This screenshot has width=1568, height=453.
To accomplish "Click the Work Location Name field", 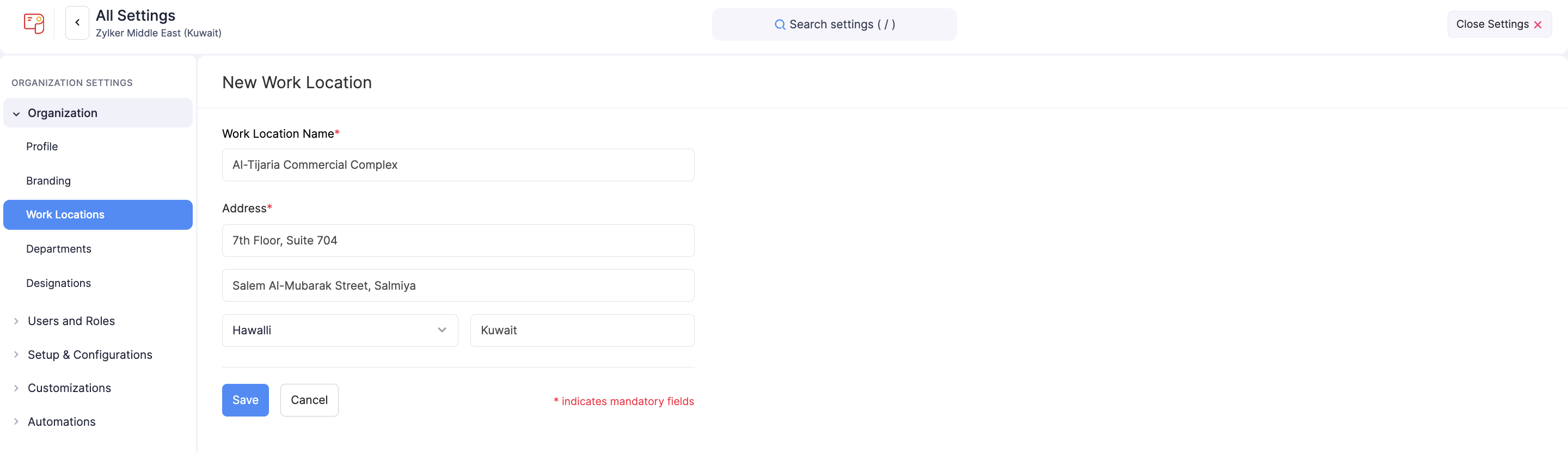I will [x=458, y=165].
